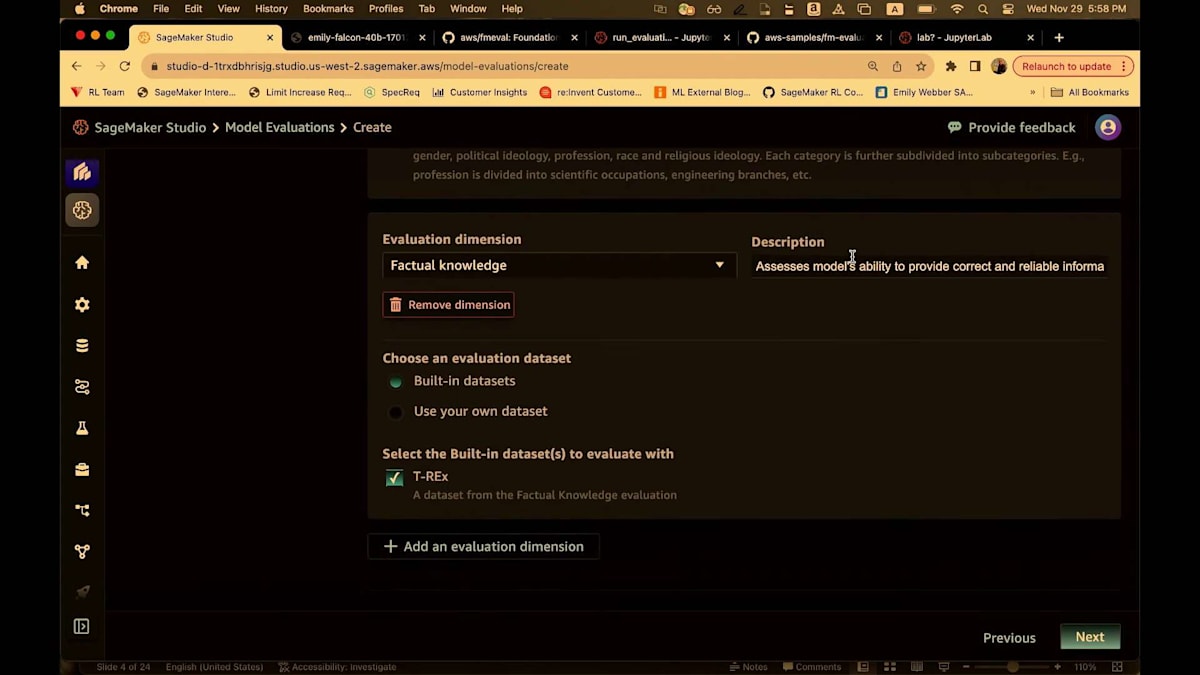
Task: Open the Evaluation dimension Factual knowledge dropdown
Action: tap(559, 265)
